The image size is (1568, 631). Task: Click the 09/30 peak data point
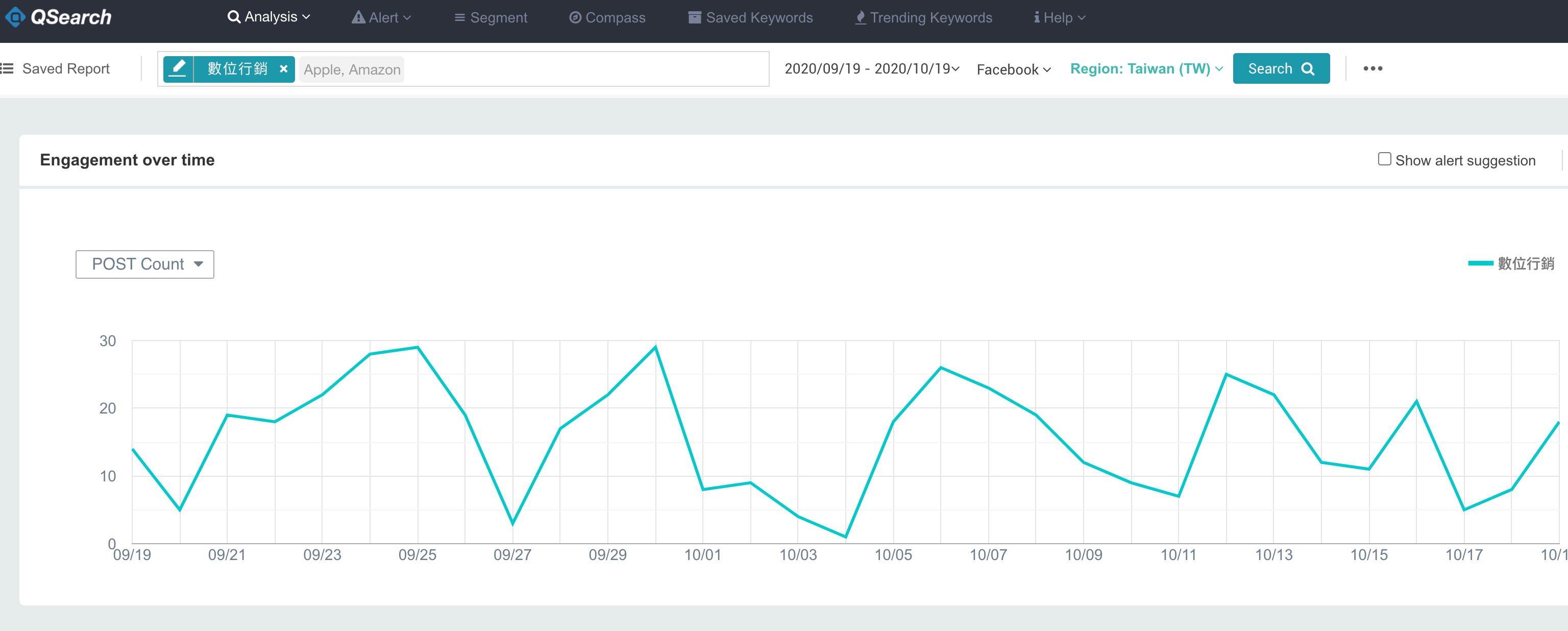pos(655,347)
